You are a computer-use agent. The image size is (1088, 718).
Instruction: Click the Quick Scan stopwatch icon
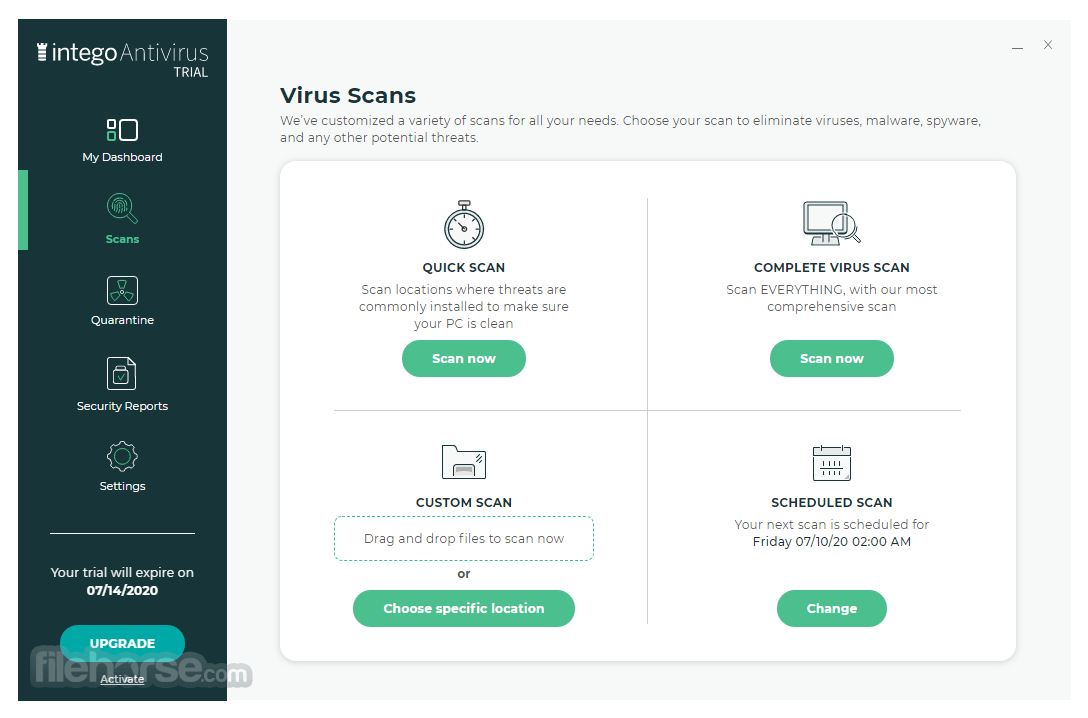point(464,225)
